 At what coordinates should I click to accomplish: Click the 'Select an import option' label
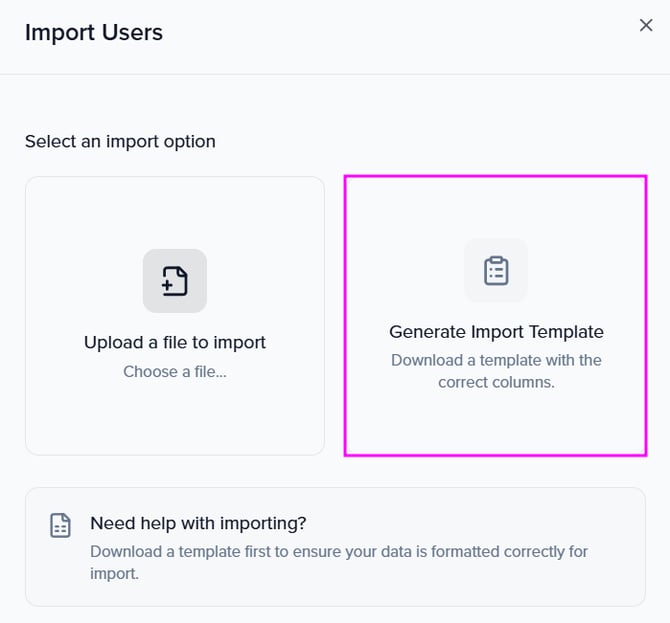point(120,142)
